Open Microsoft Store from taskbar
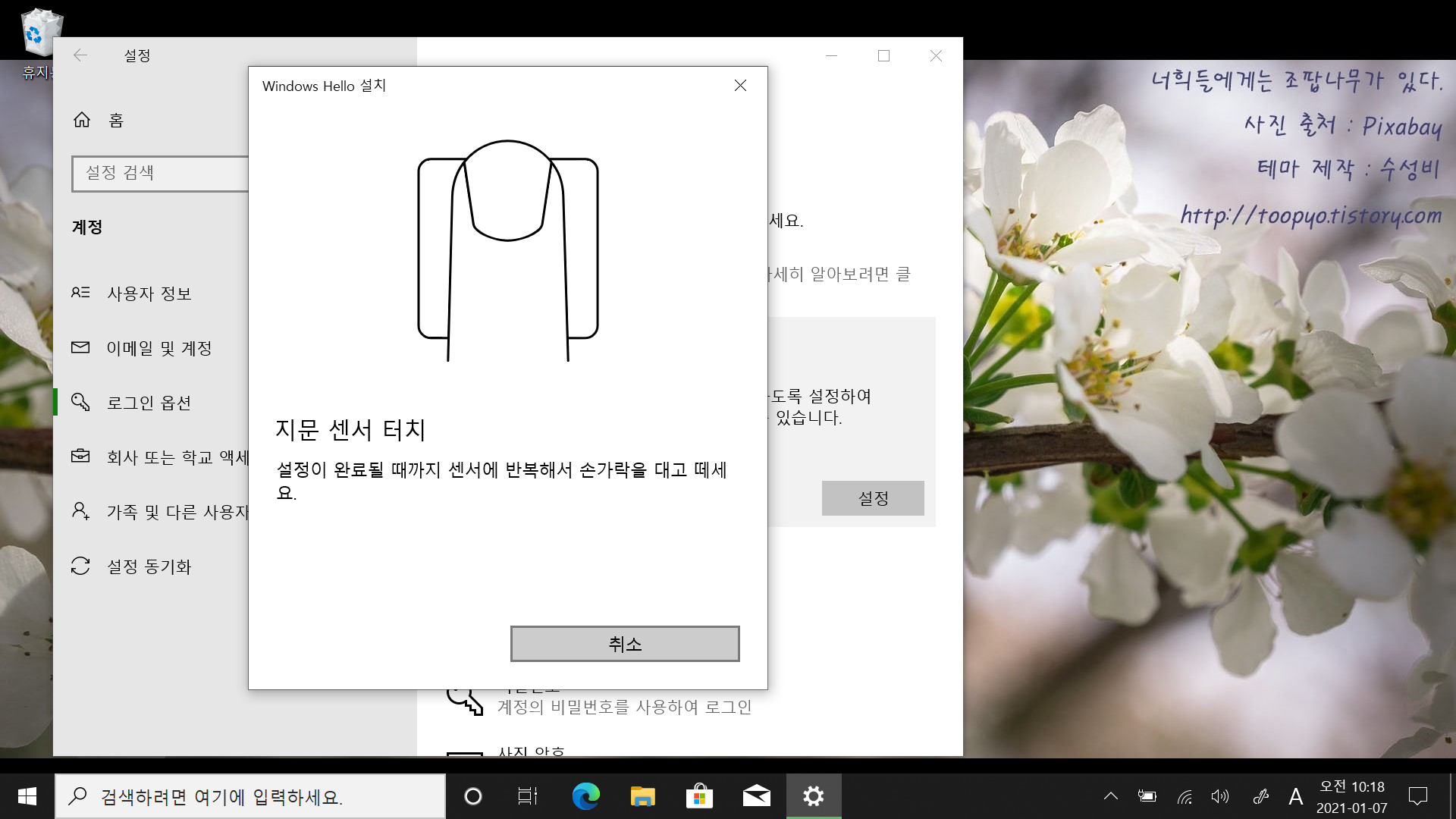This screenshot has height=819, width=1456. 699,796
